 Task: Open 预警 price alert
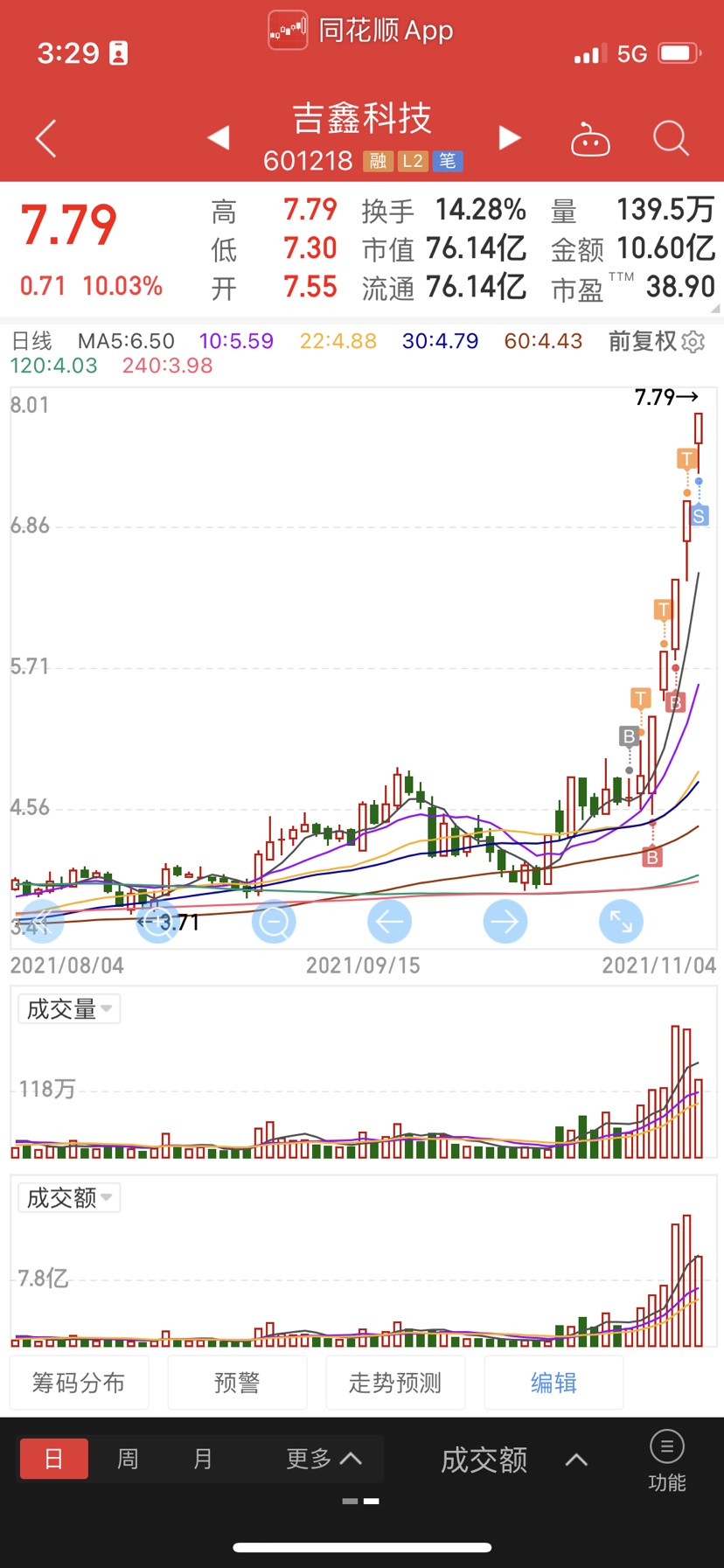pos(237,1383)
